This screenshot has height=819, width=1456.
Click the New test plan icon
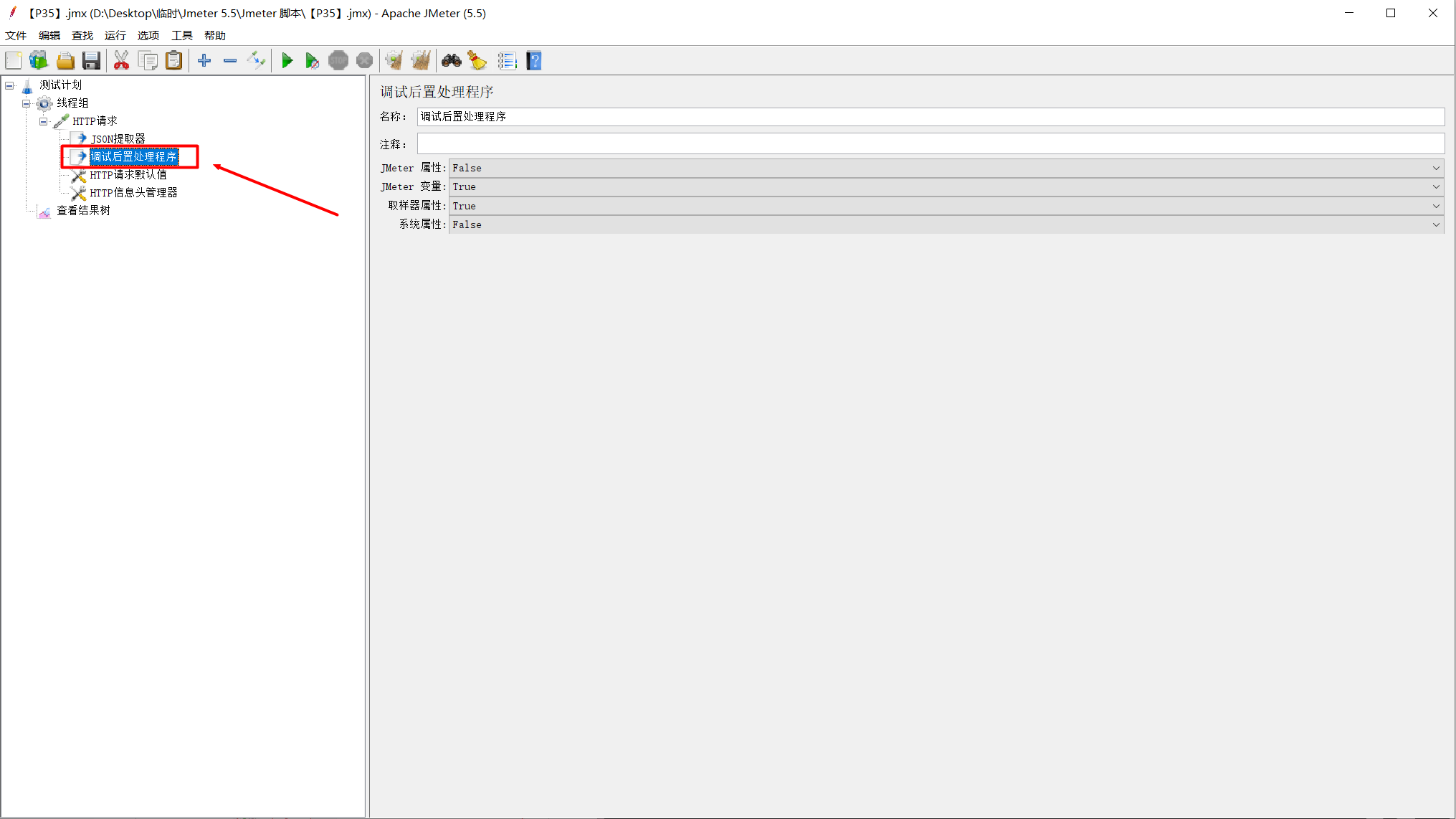[14, 61]
